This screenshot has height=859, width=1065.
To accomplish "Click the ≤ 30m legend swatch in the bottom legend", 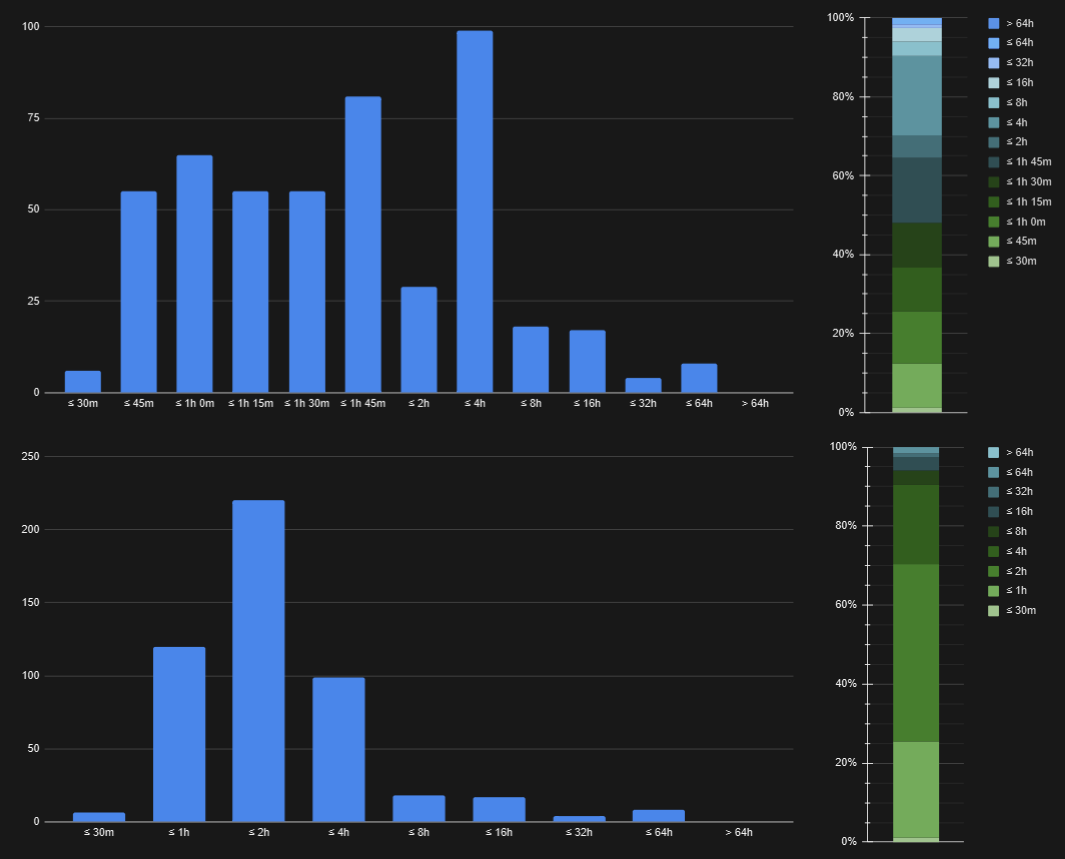I will (x=994, y=611).
